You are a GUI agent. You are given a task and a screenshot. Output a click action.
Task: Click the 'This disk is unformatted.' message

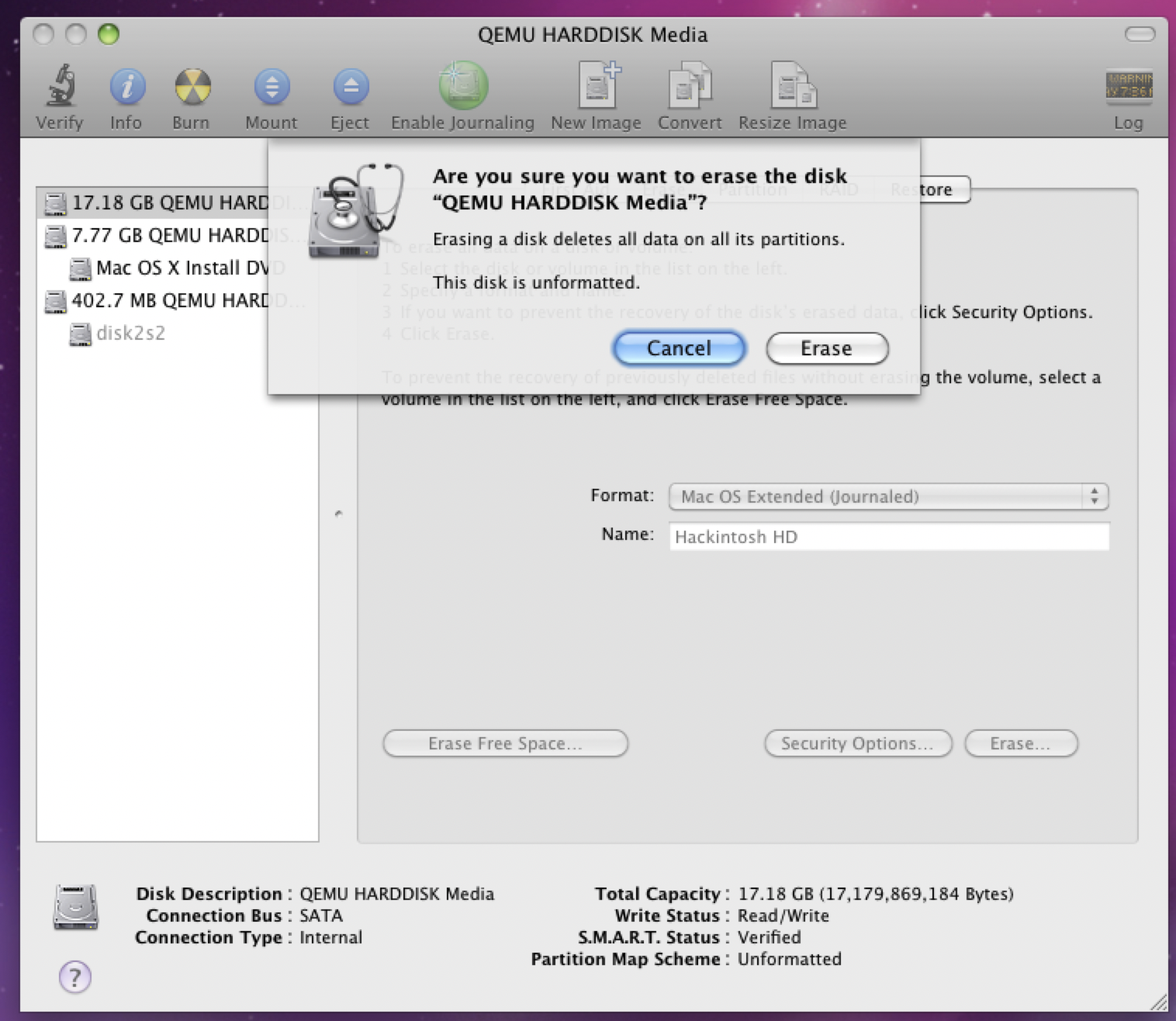pos(536,282)
